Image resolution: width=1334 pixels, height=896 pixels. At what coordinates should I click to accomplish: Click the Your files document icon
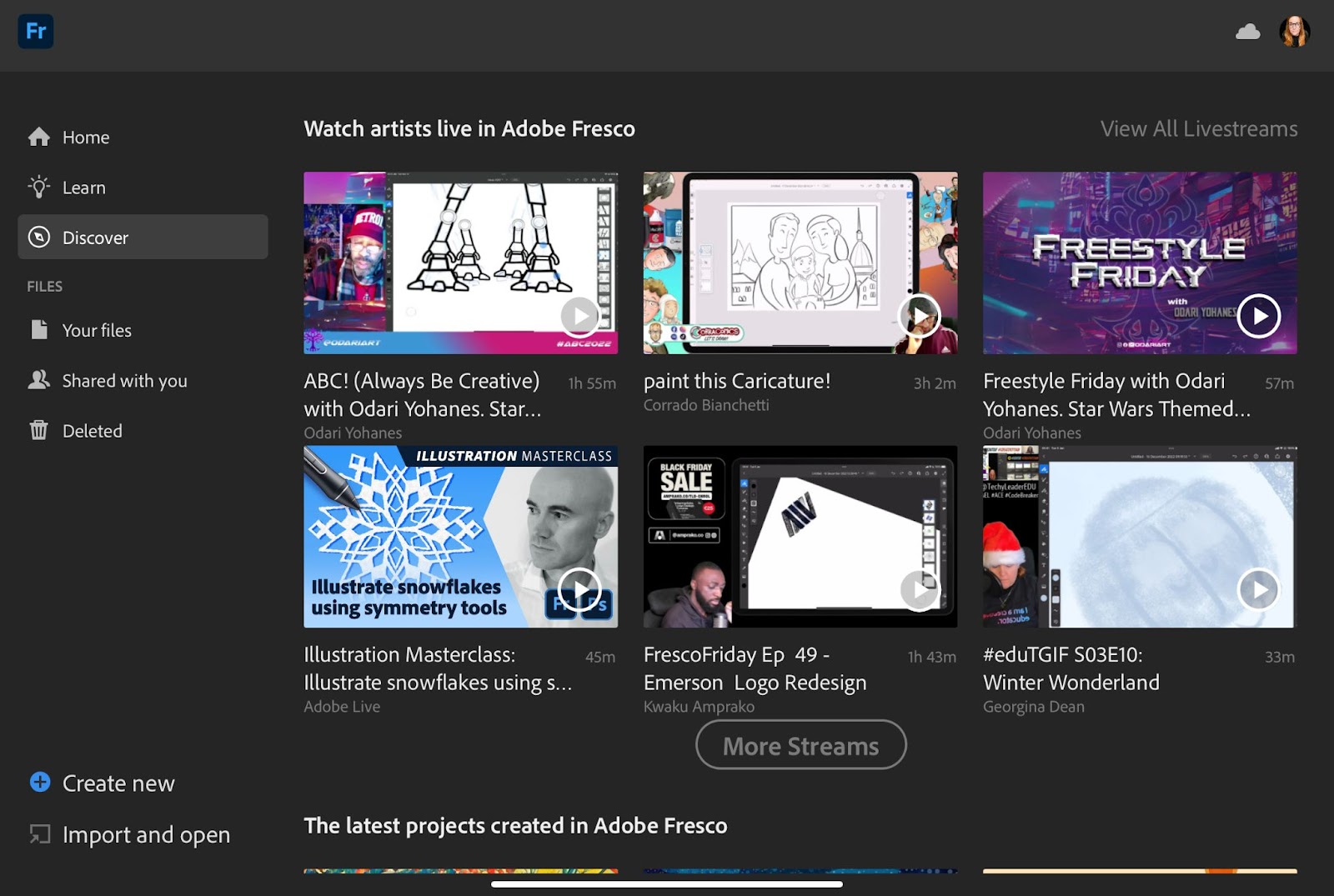pos(39,330)
